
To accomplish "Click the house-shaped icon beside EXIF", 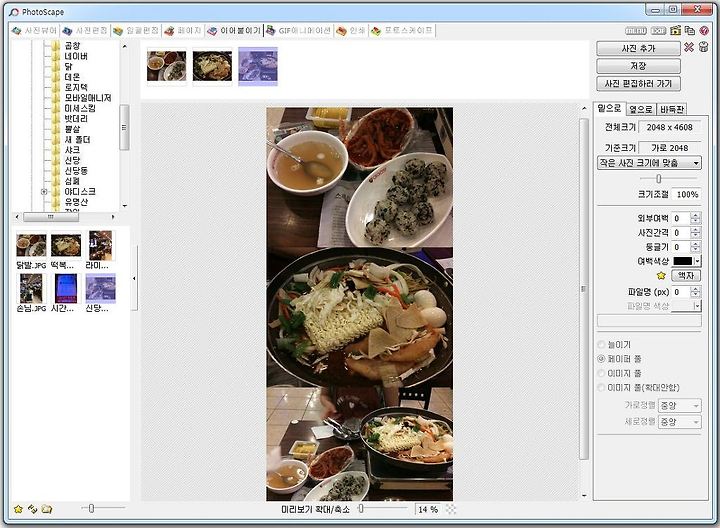I will 675,30.
